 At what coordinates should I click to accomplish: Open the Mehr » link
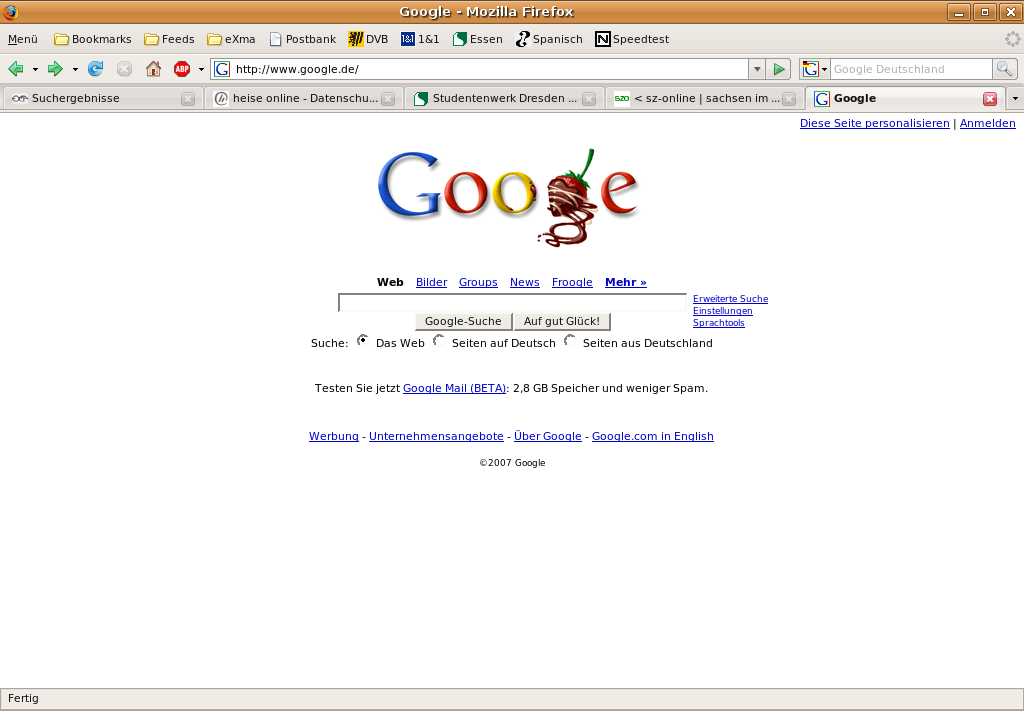click(626, 282)
